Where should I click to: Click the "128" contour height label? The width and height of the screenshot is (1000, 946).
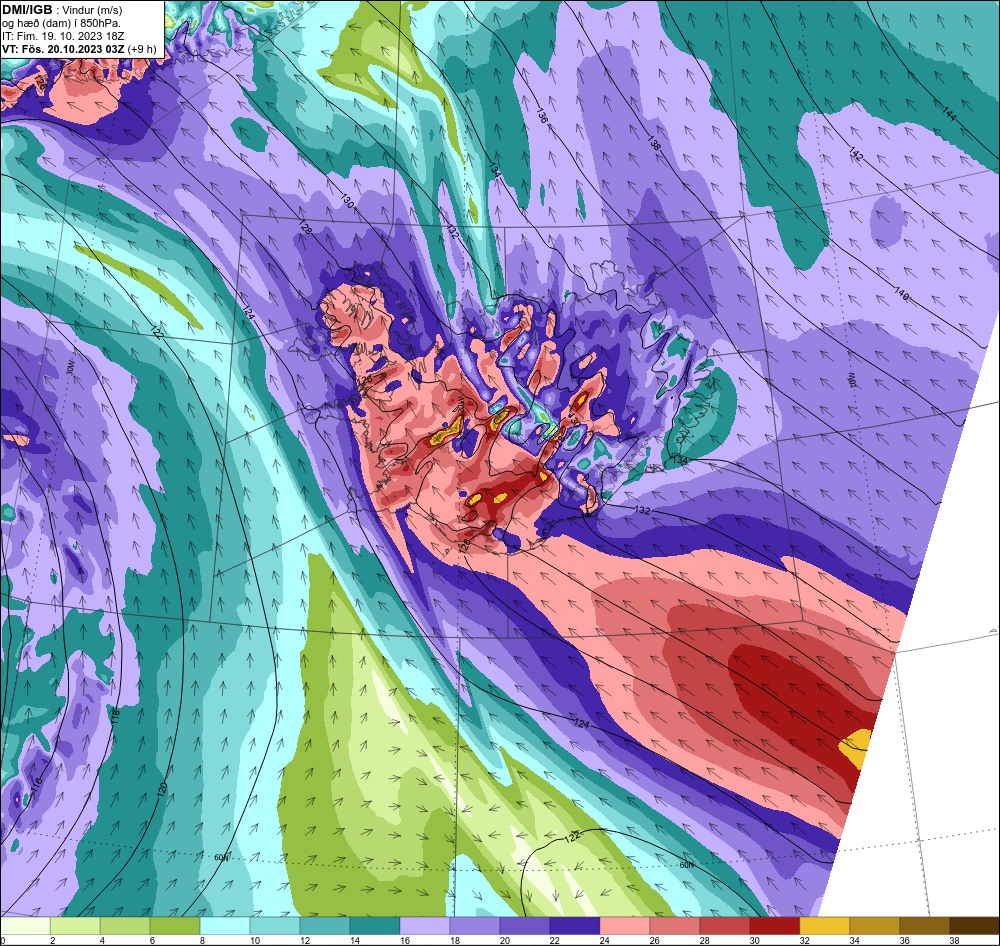click(x=305, y=228)
